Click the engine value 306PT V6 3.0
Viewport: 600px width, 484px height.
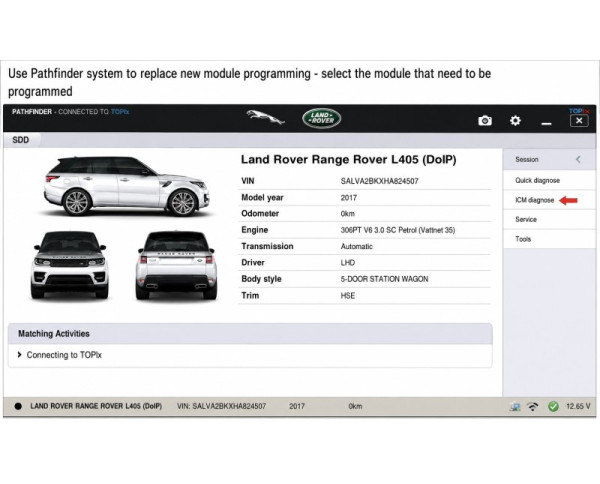(x=398, y=230)
